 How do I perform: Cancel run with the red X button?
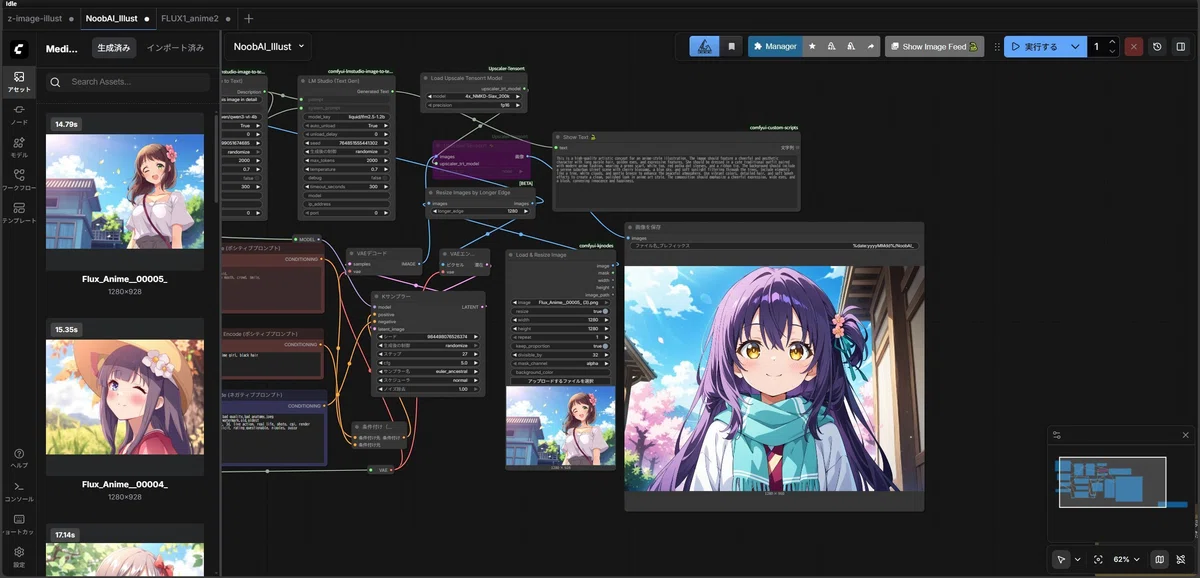click(1134, 46)
